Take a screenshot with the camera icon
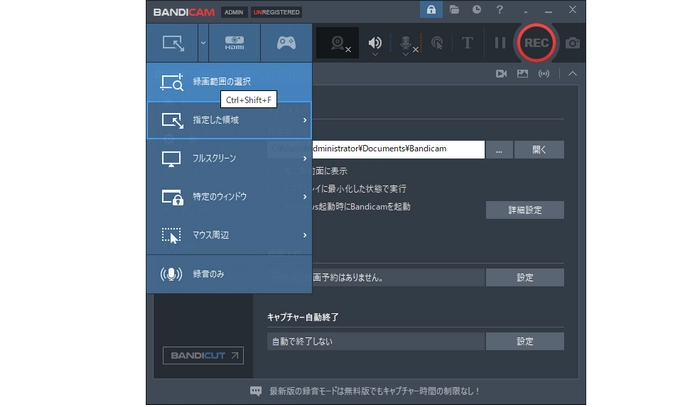This screenshot has width=700, height=407. coord(573,43)
